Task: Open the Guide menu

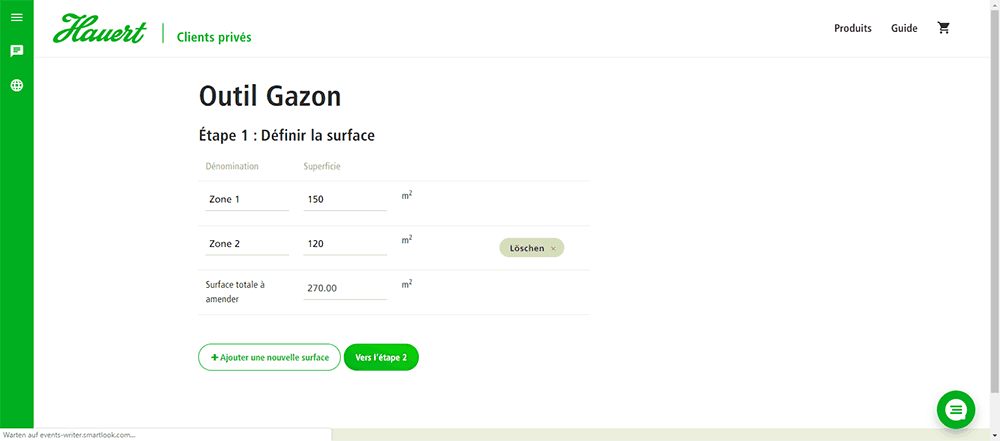Action: tap(904, 28)
